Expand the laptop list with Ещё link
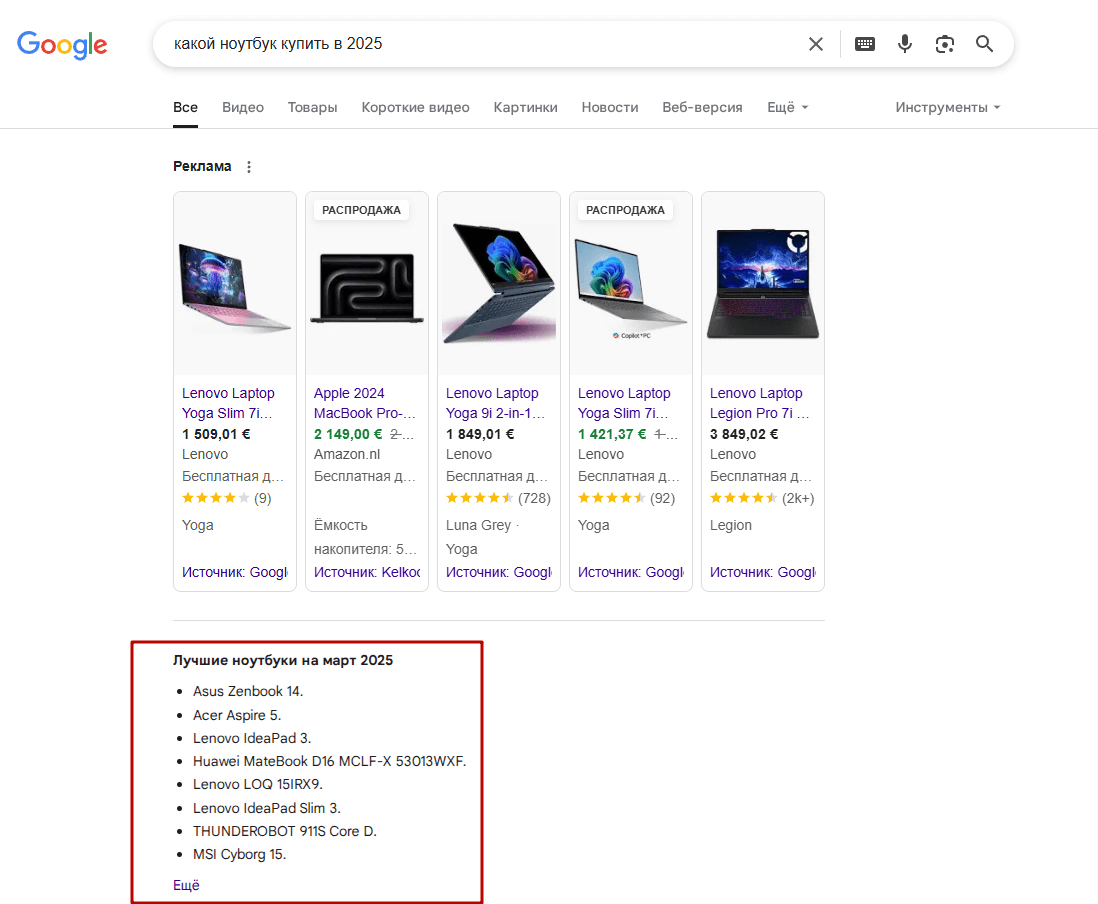Viewport: 1098px width, 904px height. pos(186,885)
